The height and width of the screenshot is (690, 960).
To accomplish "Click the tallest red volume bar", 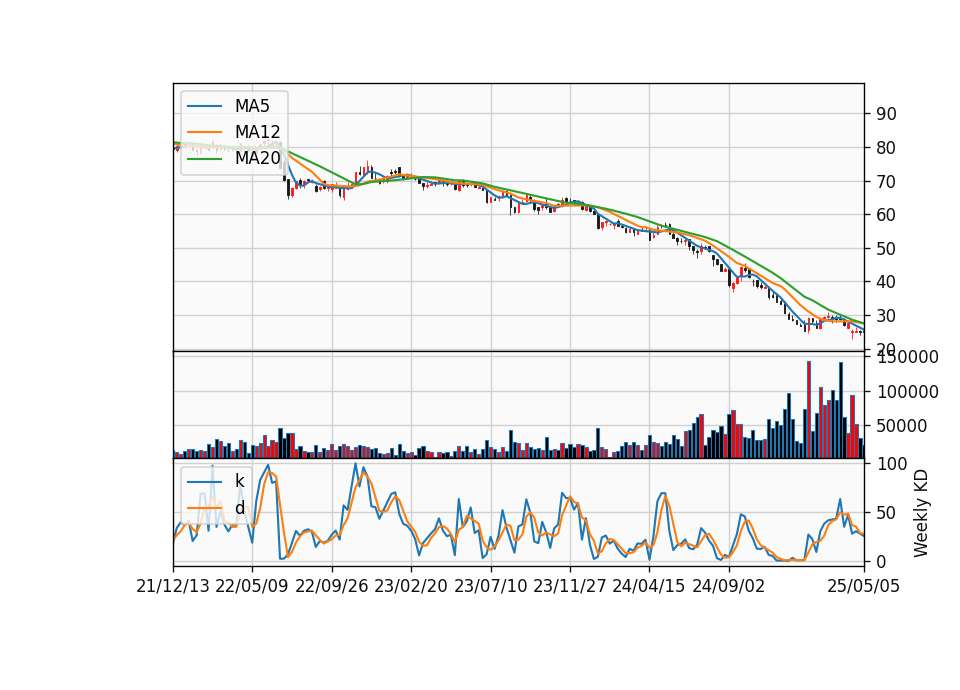I will tap(809, 410).
